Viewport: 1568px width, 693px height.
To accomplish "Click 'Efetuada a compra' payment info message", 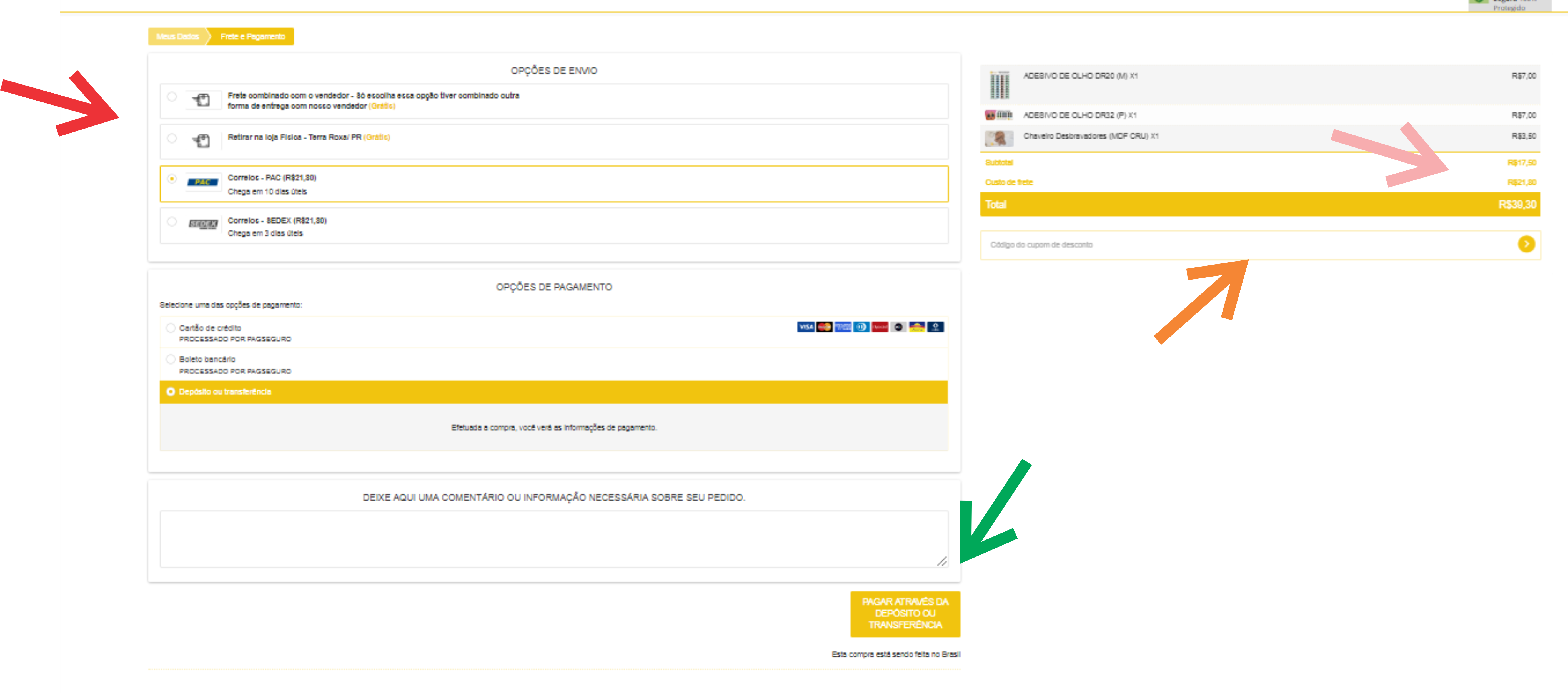I will 554,428.
